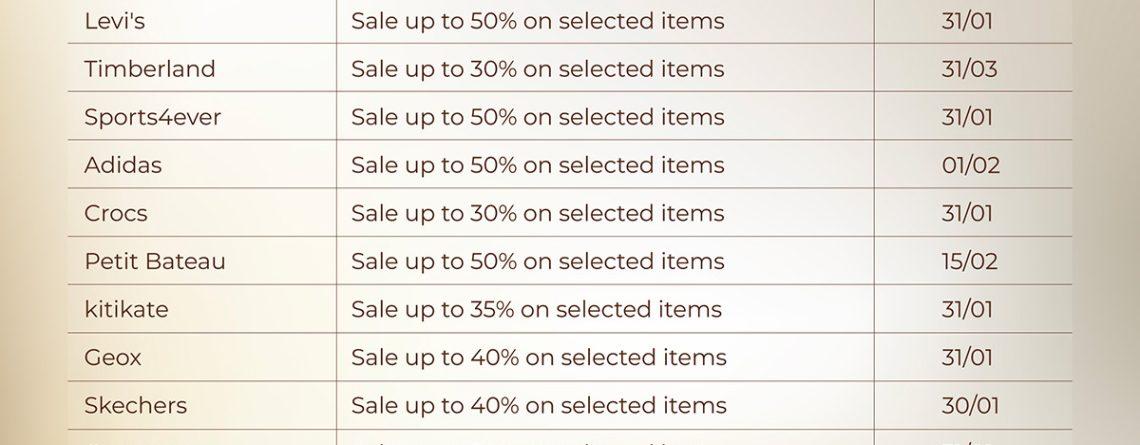Click Skechers' end date 30/01
This screenshot has width=1140, height=445.
click(969, 405)
